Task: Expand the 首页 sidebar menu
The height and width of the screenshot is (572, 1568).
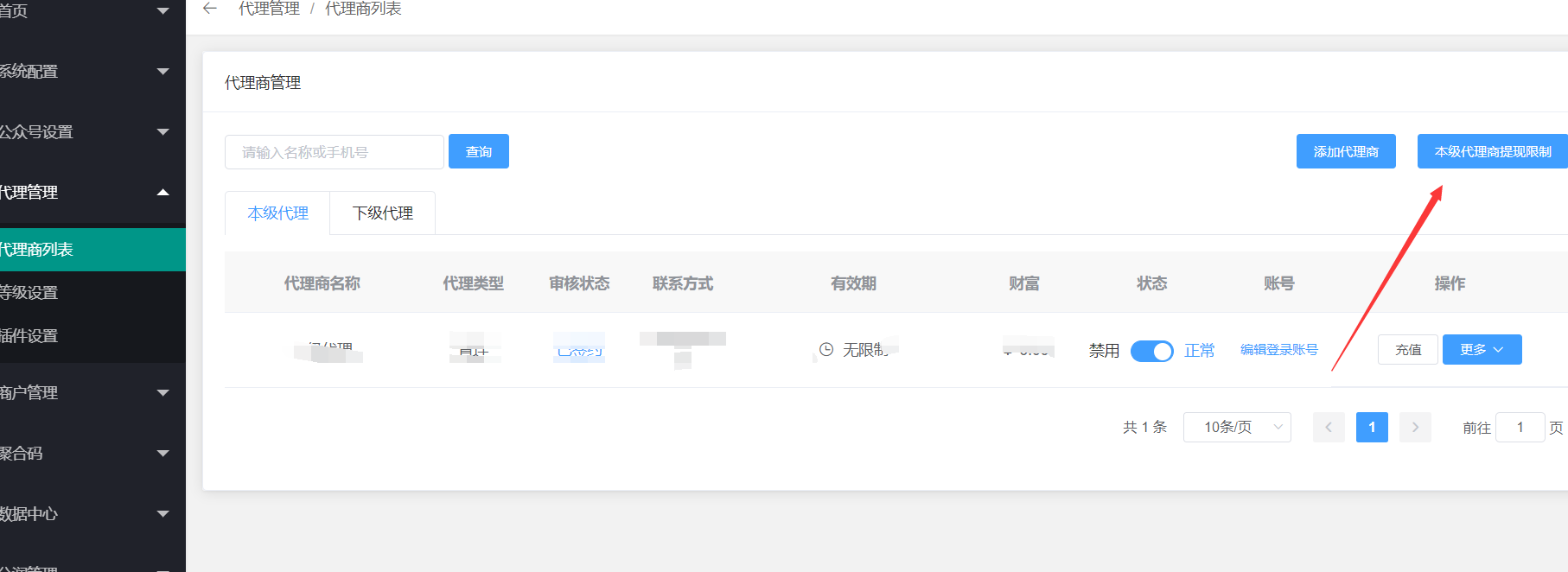Action: (92, 11)
